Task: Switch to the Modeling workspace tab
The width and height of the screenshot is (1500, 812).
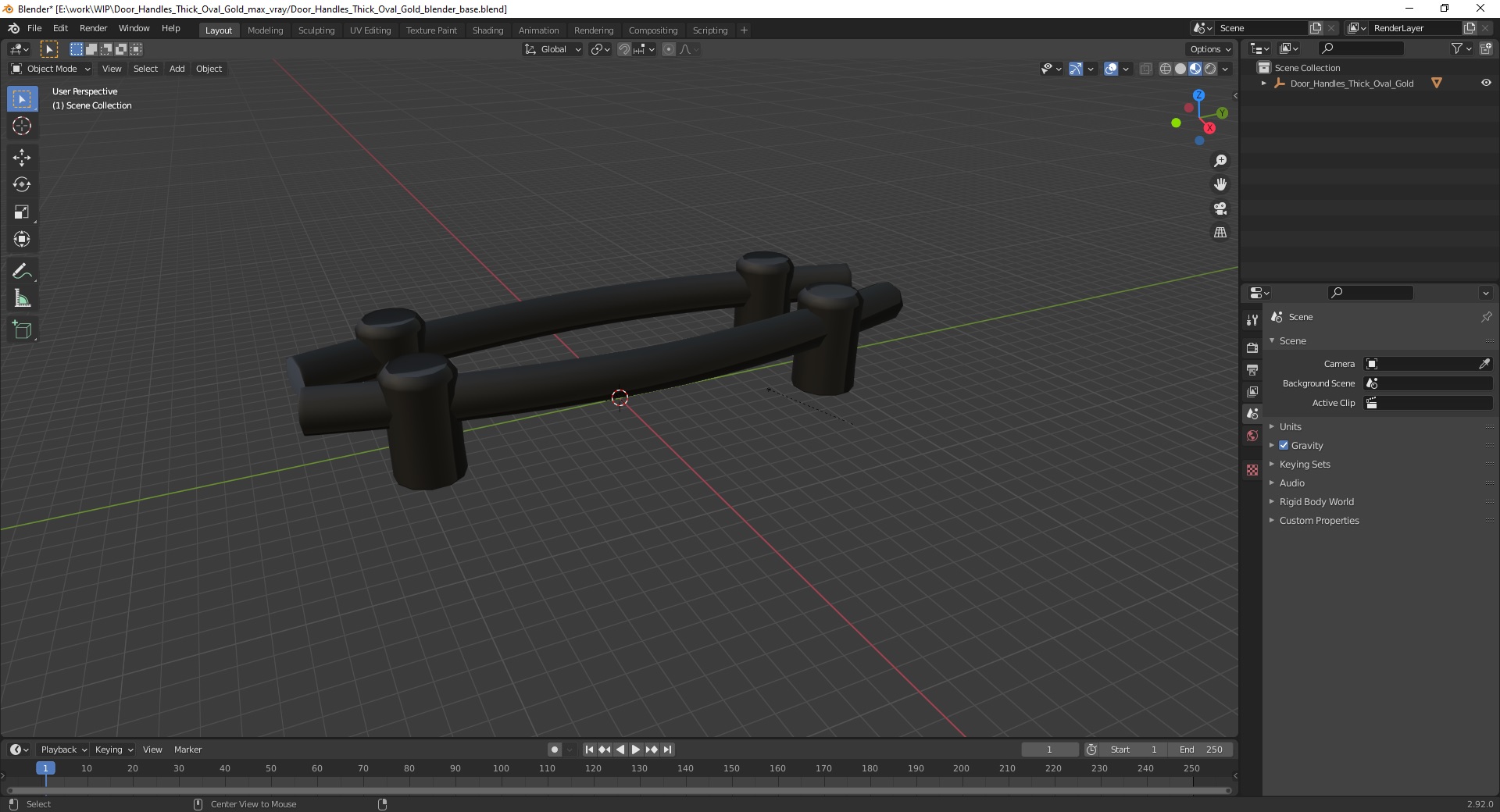Action: pos(265,30)
